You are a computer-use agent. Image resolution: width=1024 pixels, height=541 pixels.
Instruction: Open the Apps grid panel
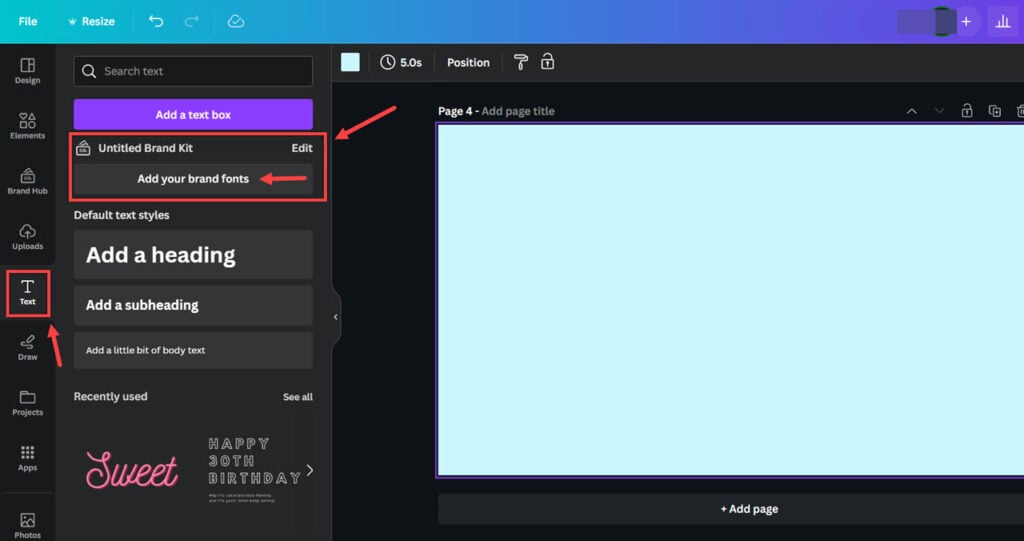click(27, 458)
